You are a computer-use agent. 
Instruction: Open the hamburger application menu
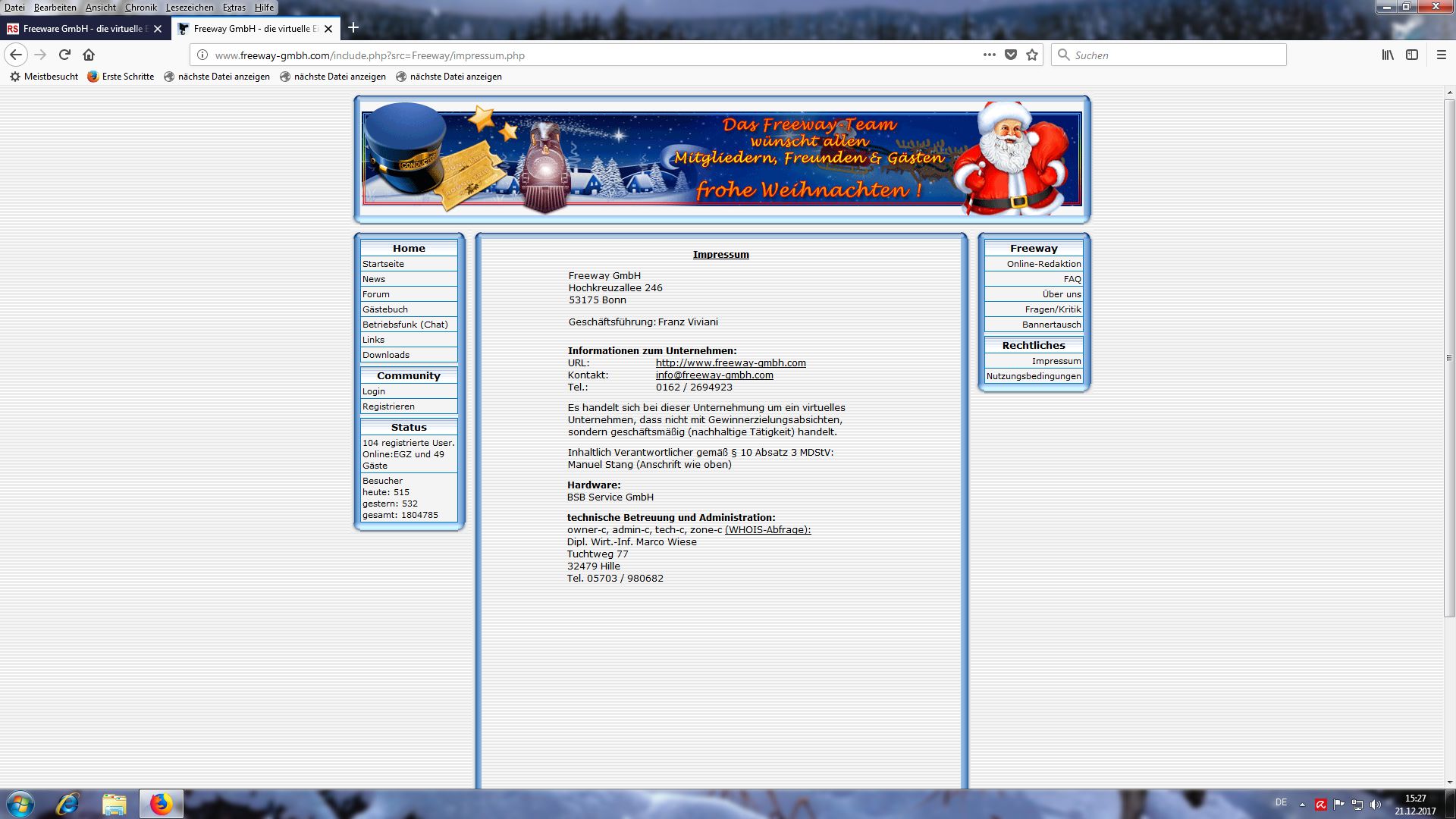(1441, 55)
